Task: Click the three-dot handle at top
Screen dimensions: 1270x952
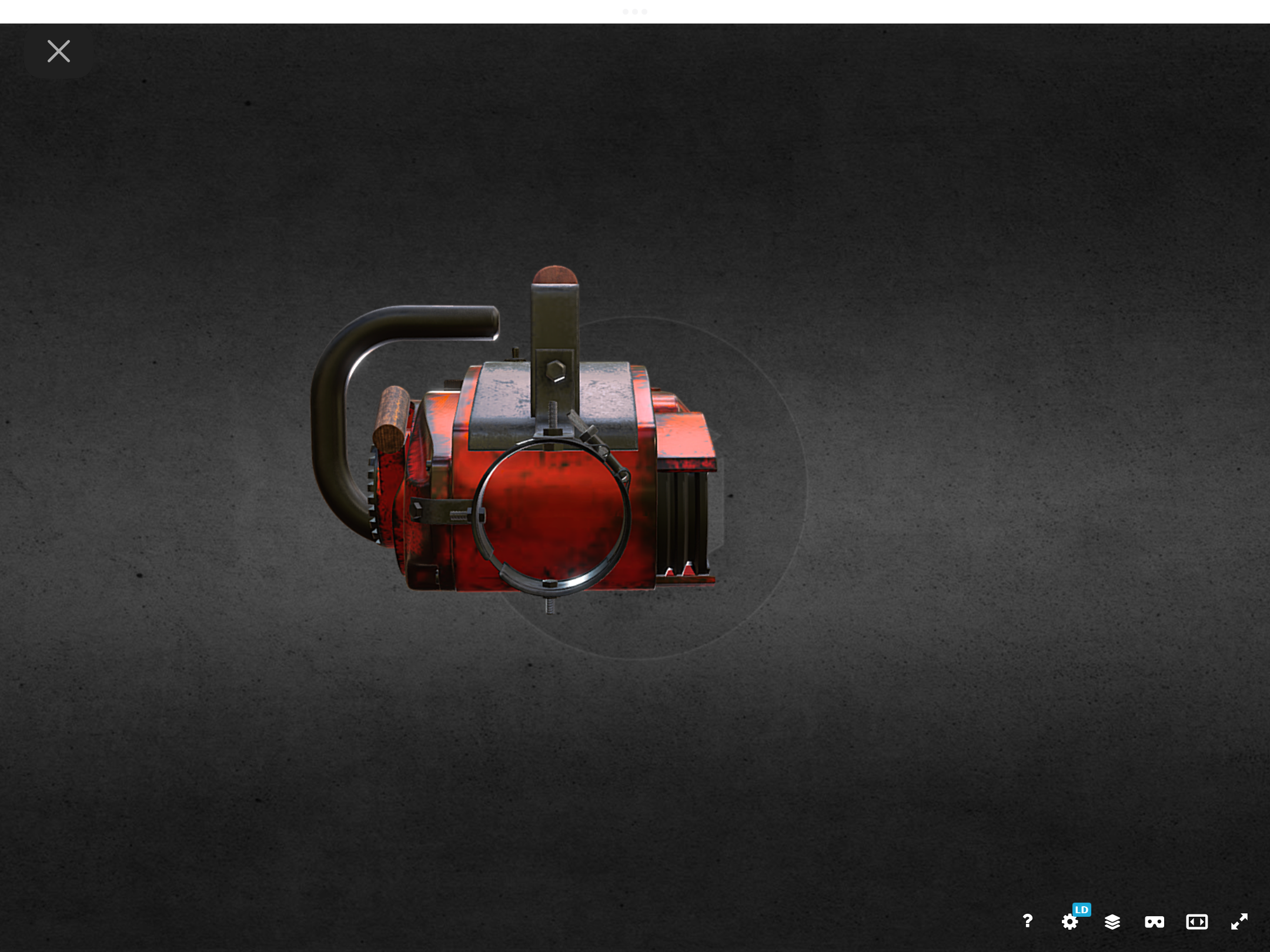Action: [635, 12]
